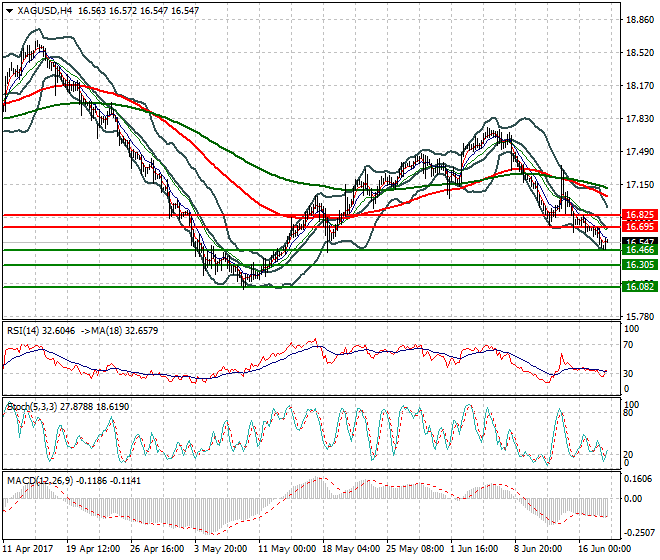This screenshot has width=660, height=560.
Task: Select the green 16.305 support level label
Action: [640, 265]
